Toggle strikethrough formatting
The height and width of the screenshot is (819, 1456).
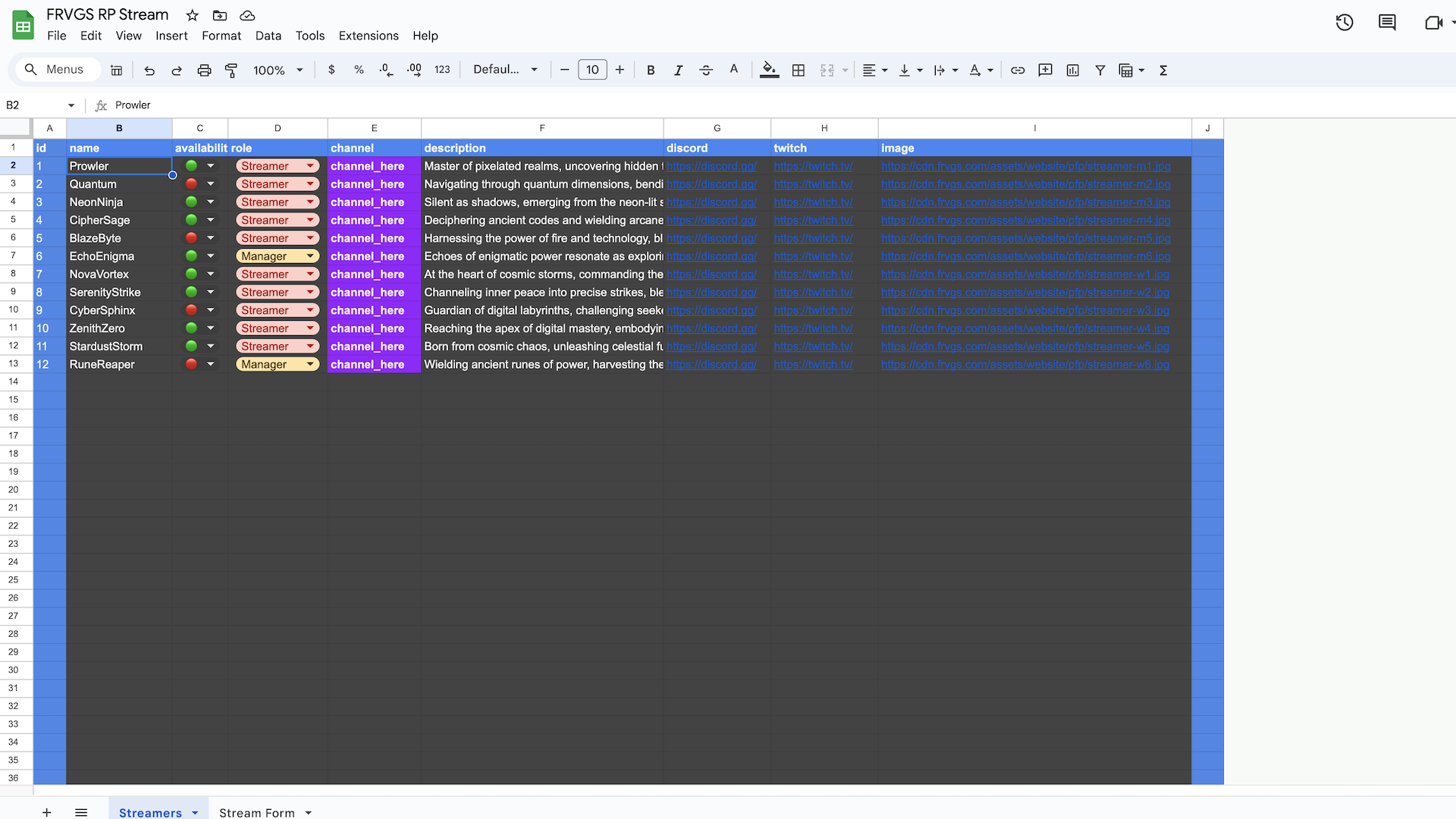tap(706, 71)
